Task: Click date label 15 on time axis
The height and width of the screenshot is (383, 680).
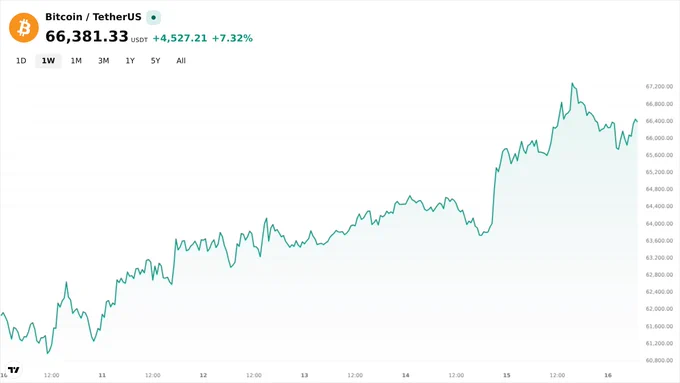Action: (x=507, y=375)
